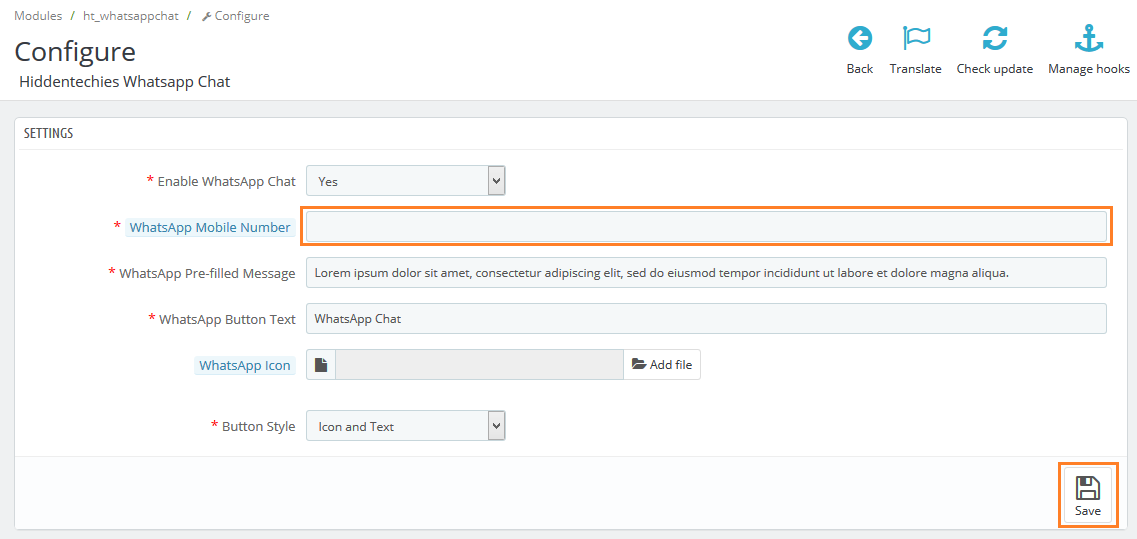Click the Button Style label
The width and height of the screenshot is (1137, 539).
click(x=258, y=427)
